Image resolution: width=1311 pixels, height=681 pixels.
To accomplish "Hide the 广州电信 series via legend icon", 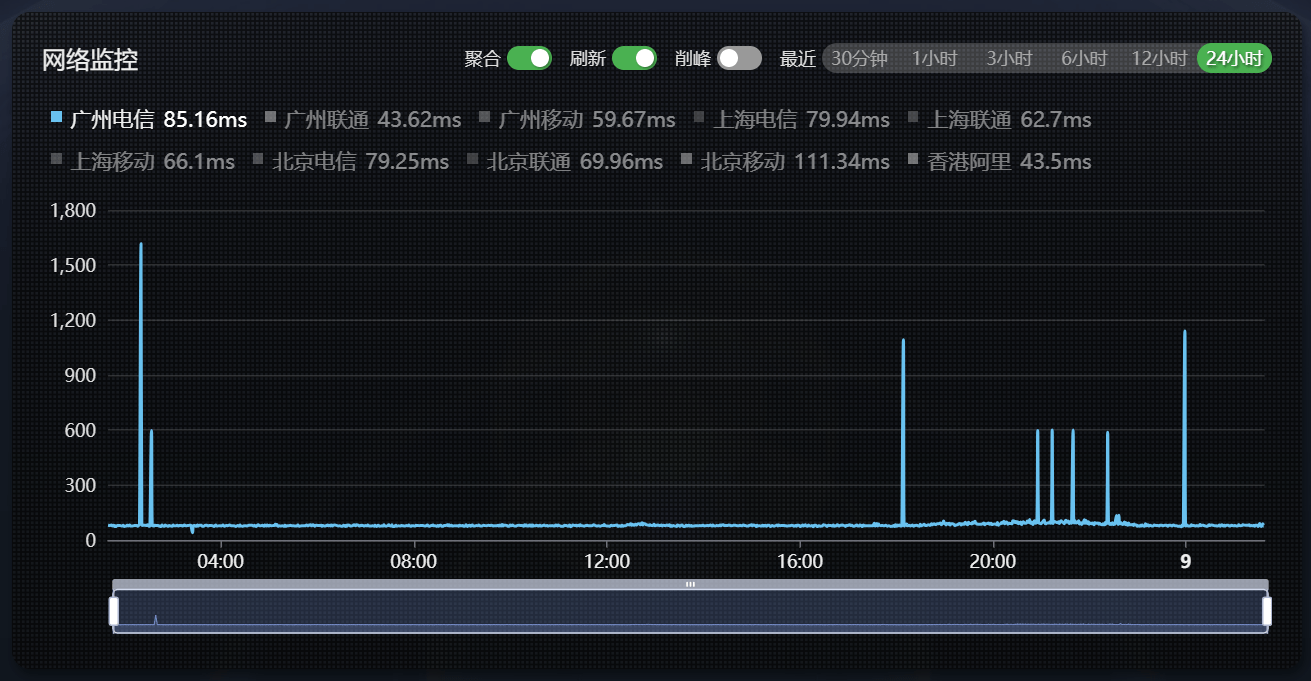I will click(56, 118).
